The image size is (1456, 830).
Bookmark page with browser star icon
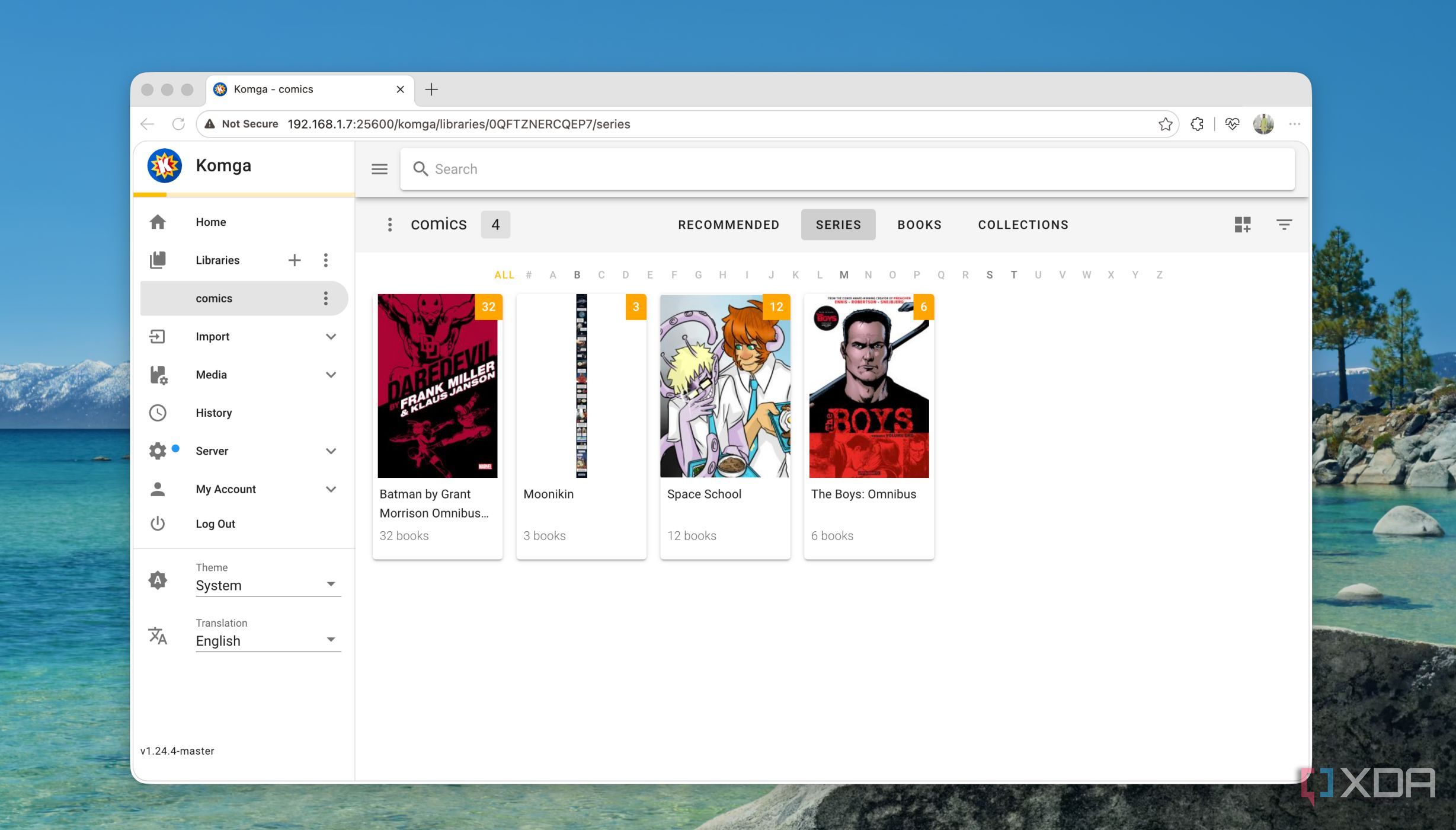1165,124
